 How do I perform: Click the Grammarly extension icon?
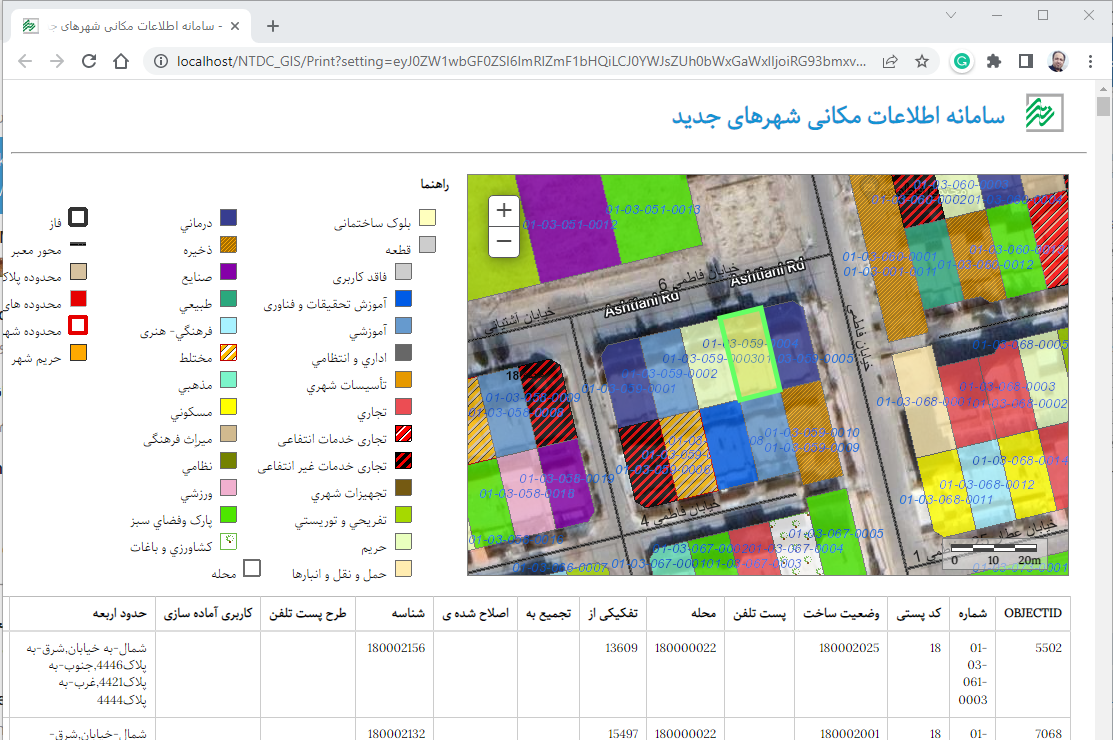coord(961,61)
